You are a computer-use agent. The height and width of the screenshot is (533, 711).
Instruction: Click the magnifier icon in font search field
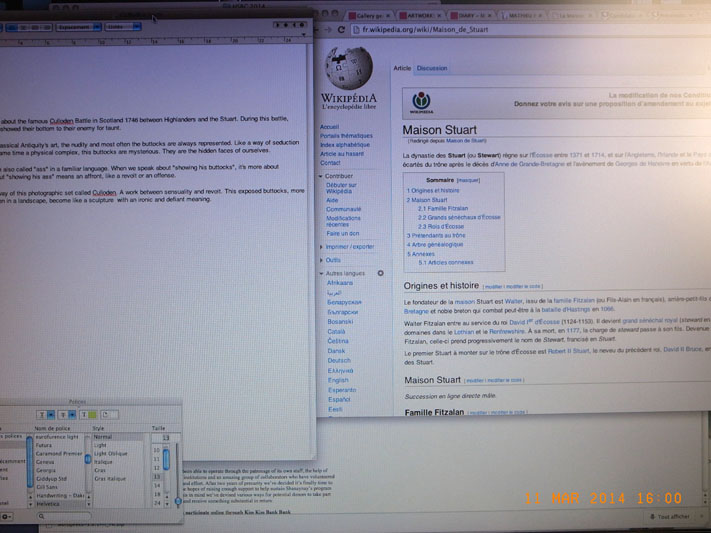click(x=41, y=516)
